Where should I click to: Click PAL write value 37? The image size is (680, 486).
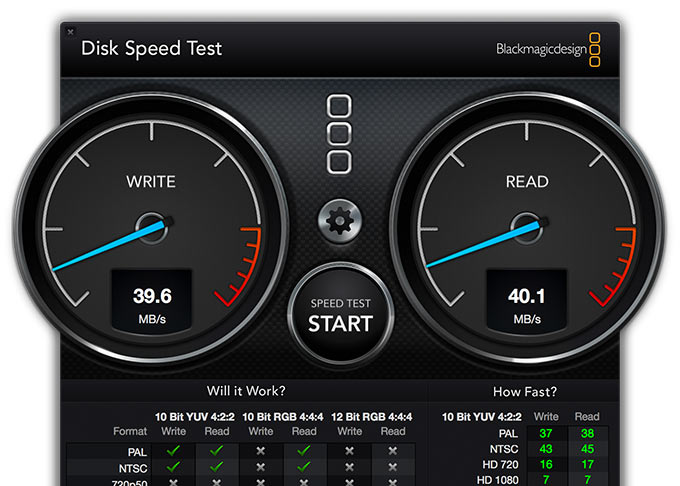[x=546, y=433]
